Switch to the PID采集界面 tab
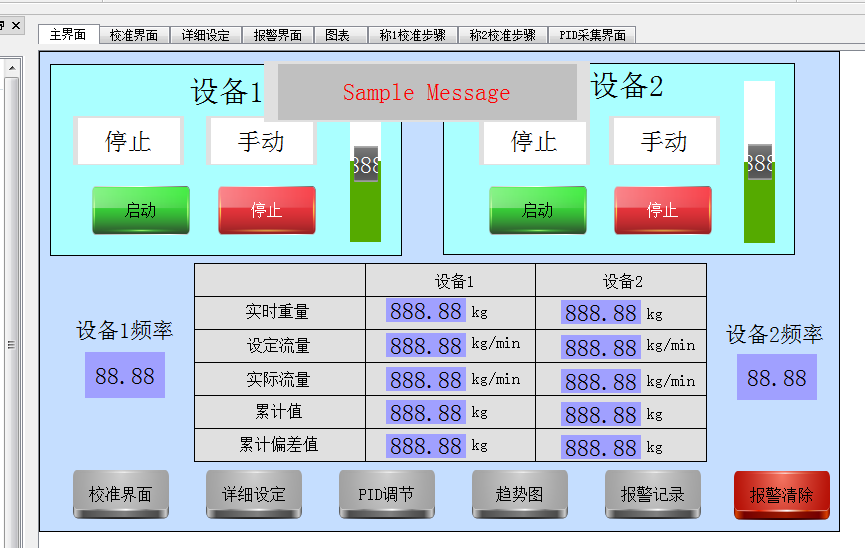The height and width of the screenshot is (548, 865). (x=592, y=35)
